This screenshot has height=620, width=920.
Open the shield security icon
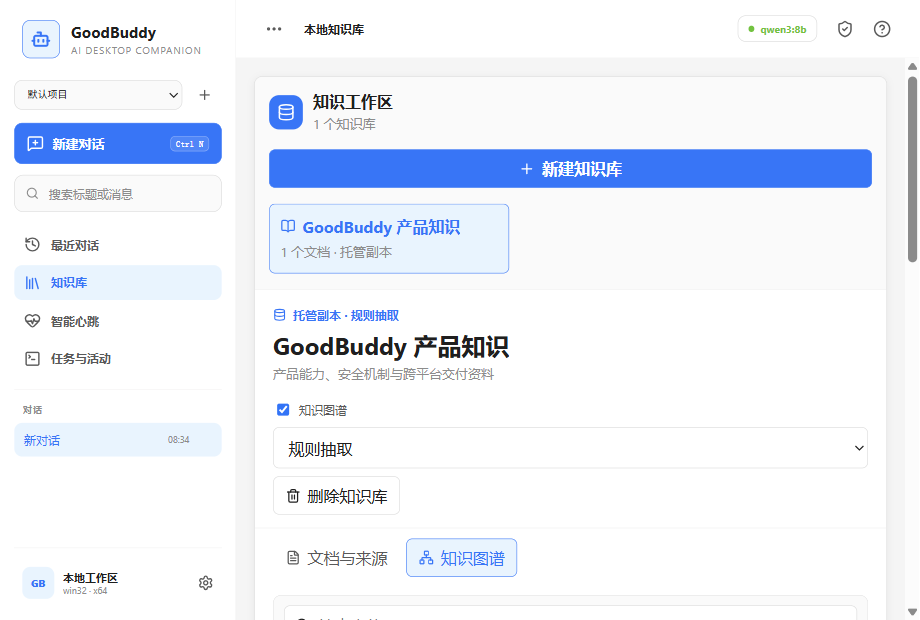(845, 29)
